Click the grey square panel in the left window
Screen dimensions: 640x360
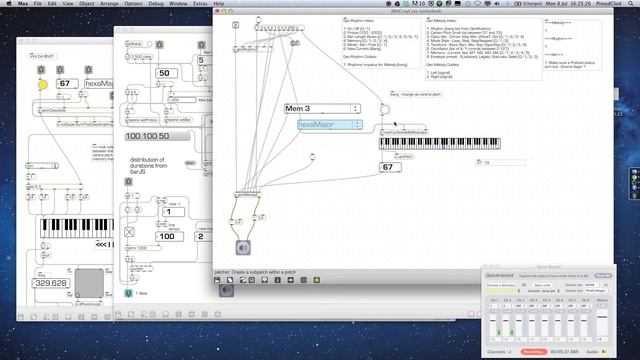pyautogui.click(x=89, y=283)
